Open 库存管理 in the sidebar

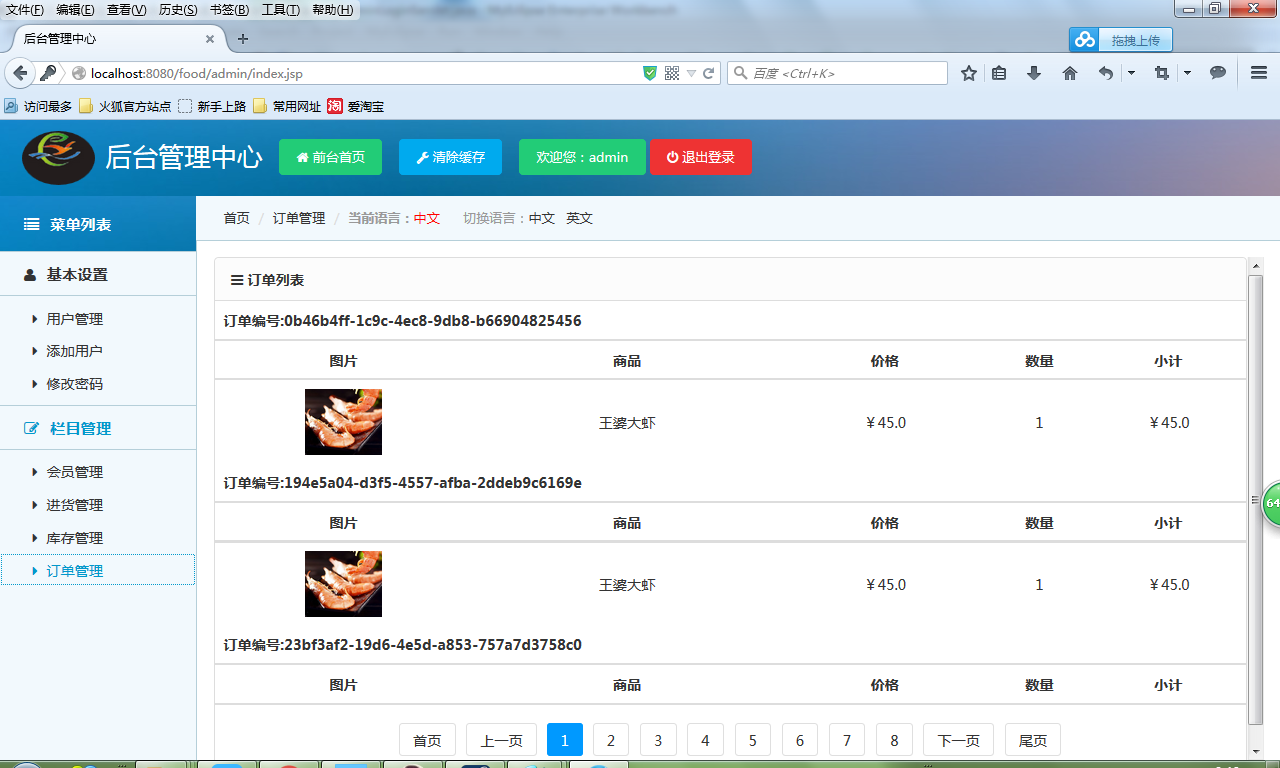74,538
